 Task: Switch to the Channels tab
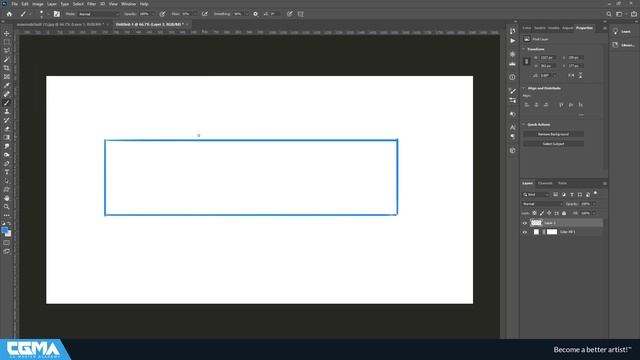(545, 183)
